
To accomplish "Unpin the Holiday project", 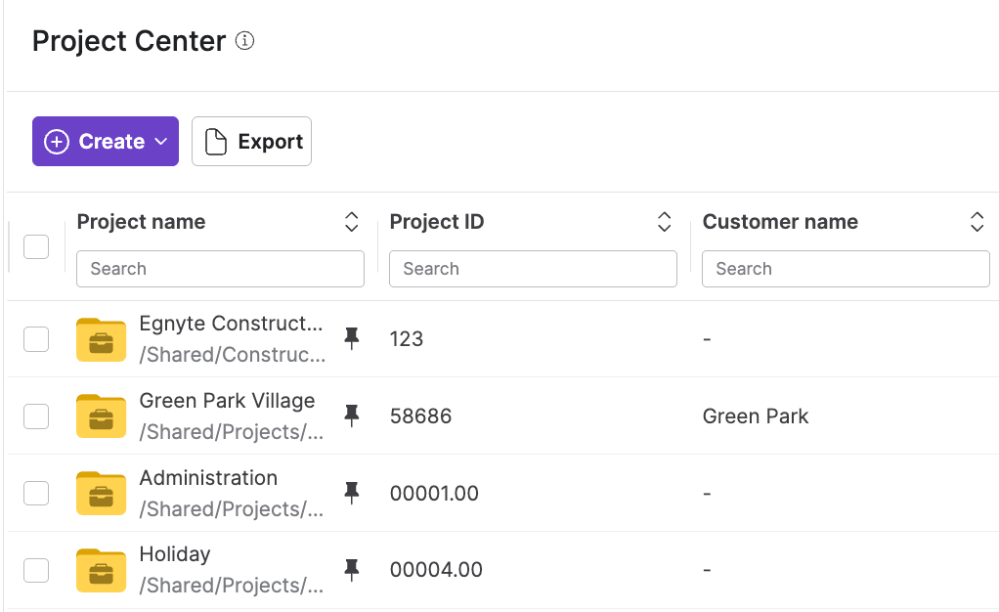I will coord(351,569).
